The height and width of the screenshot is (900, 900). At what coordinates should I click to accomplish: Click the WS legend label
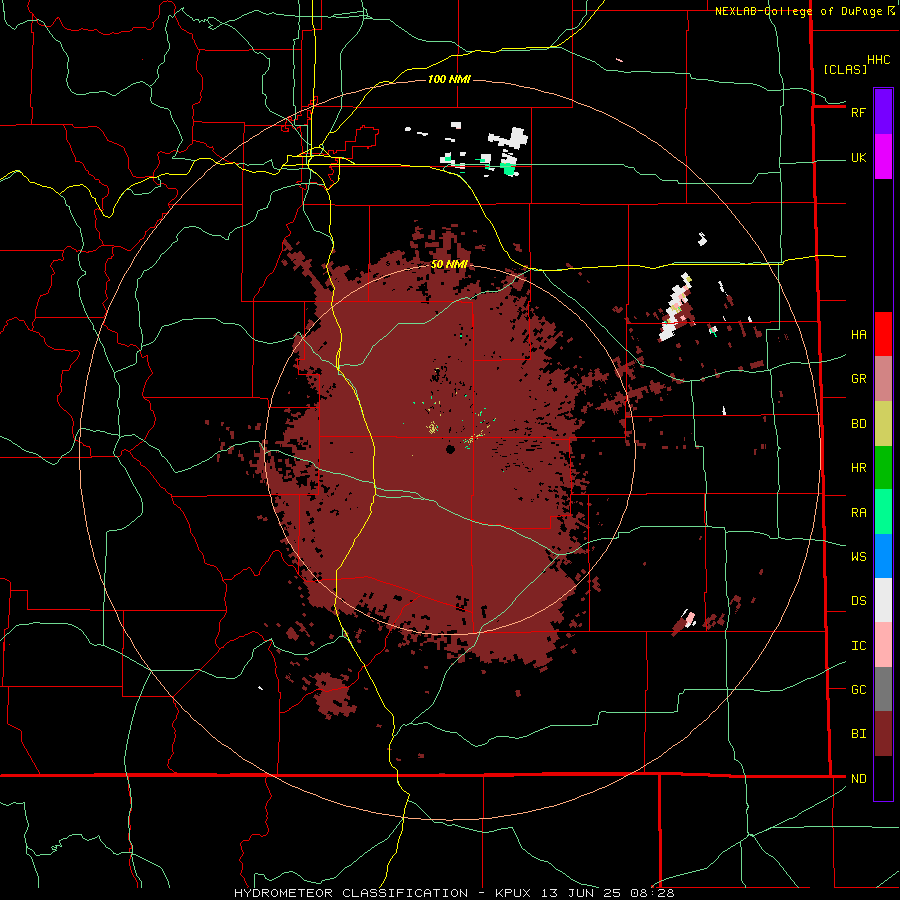[x=858, y=556]
